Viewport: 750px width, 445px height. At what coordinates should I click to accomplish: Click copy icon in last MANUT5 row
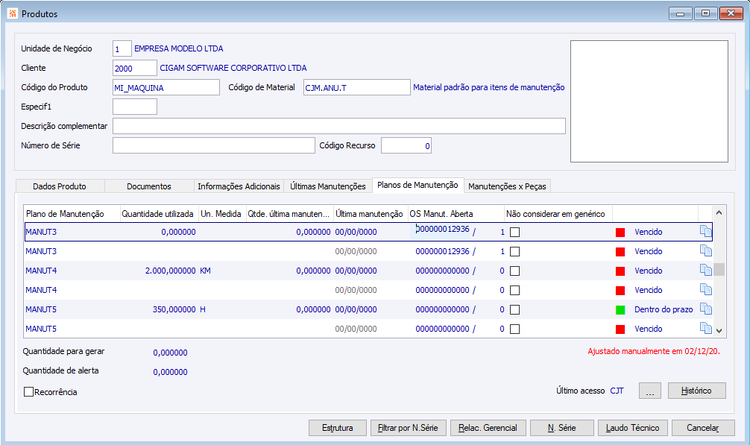click(x=706, y=328)
